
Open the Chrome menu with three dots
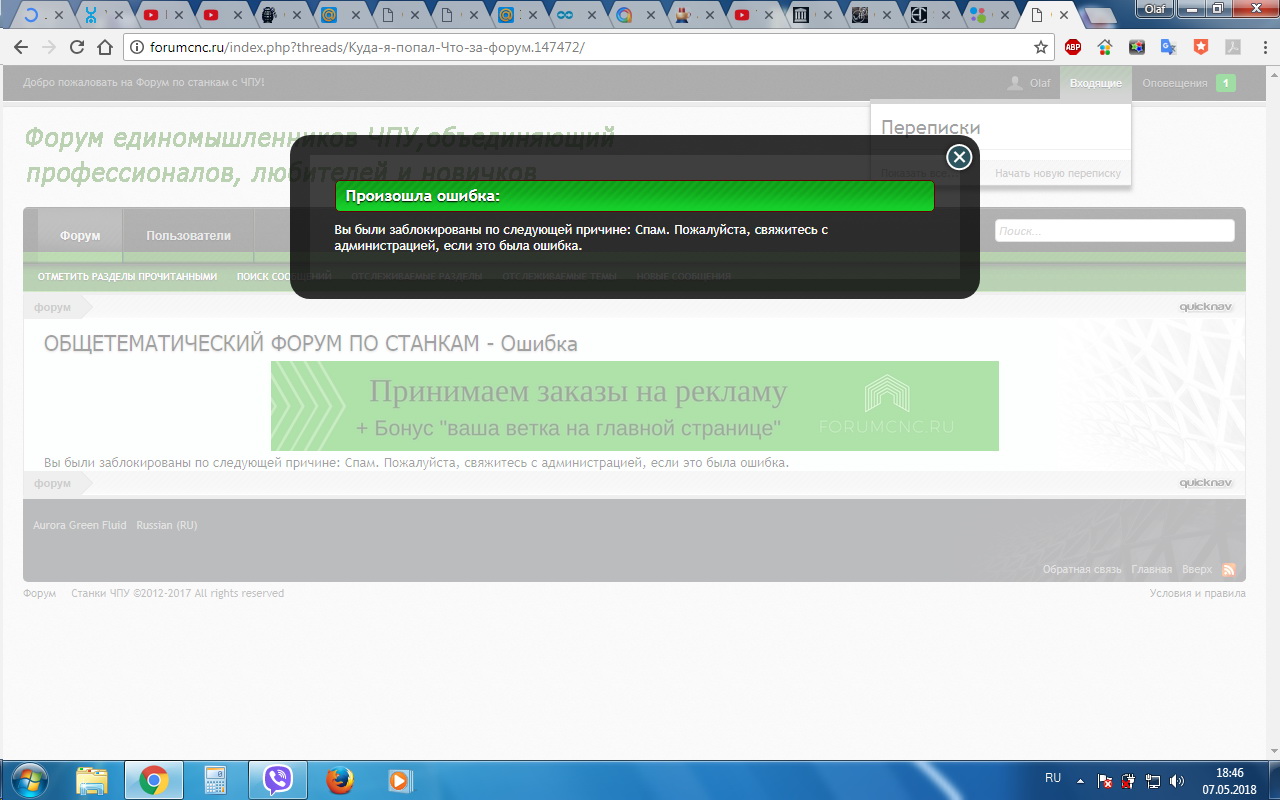(x=1264, y=47)
